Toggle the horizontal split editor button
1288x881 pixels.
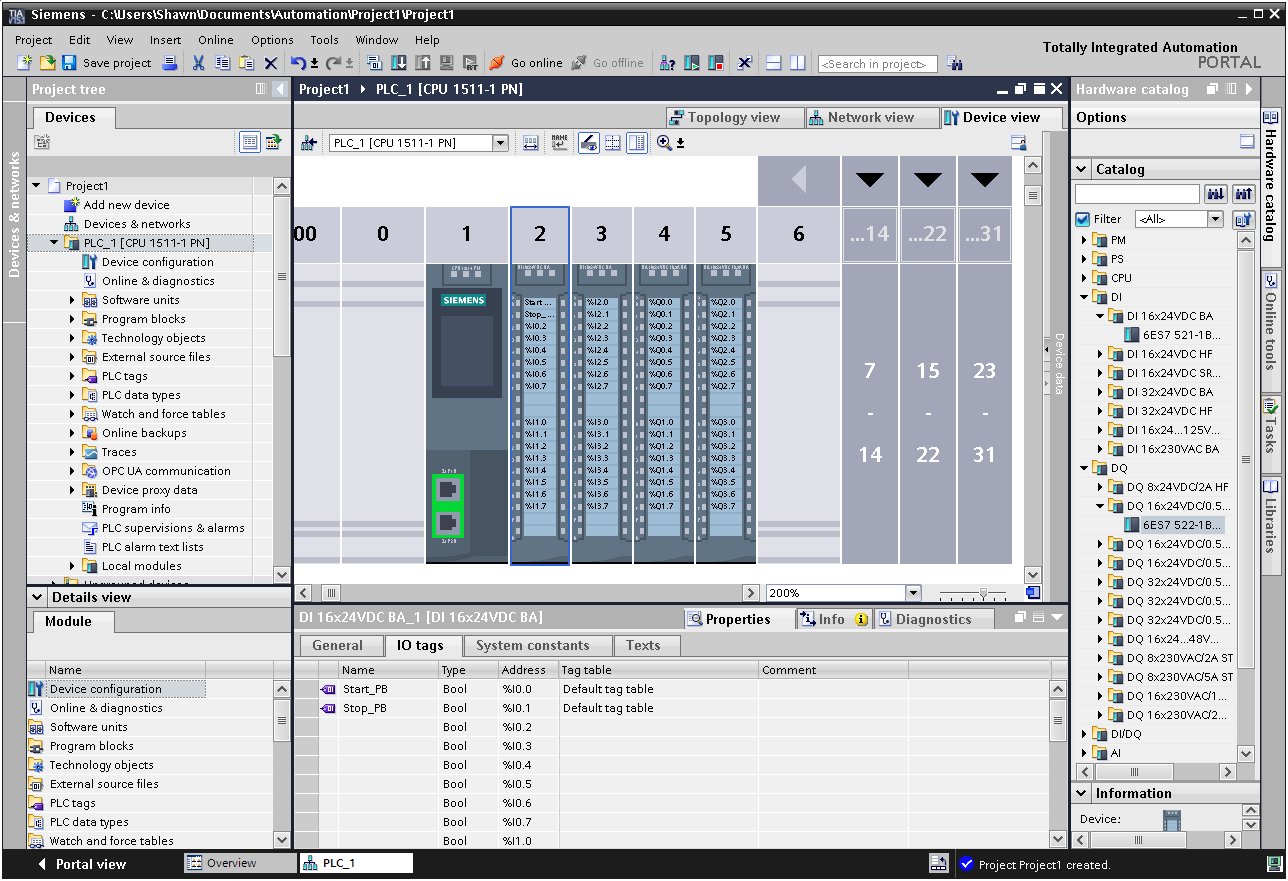click(x=774, y=63)
